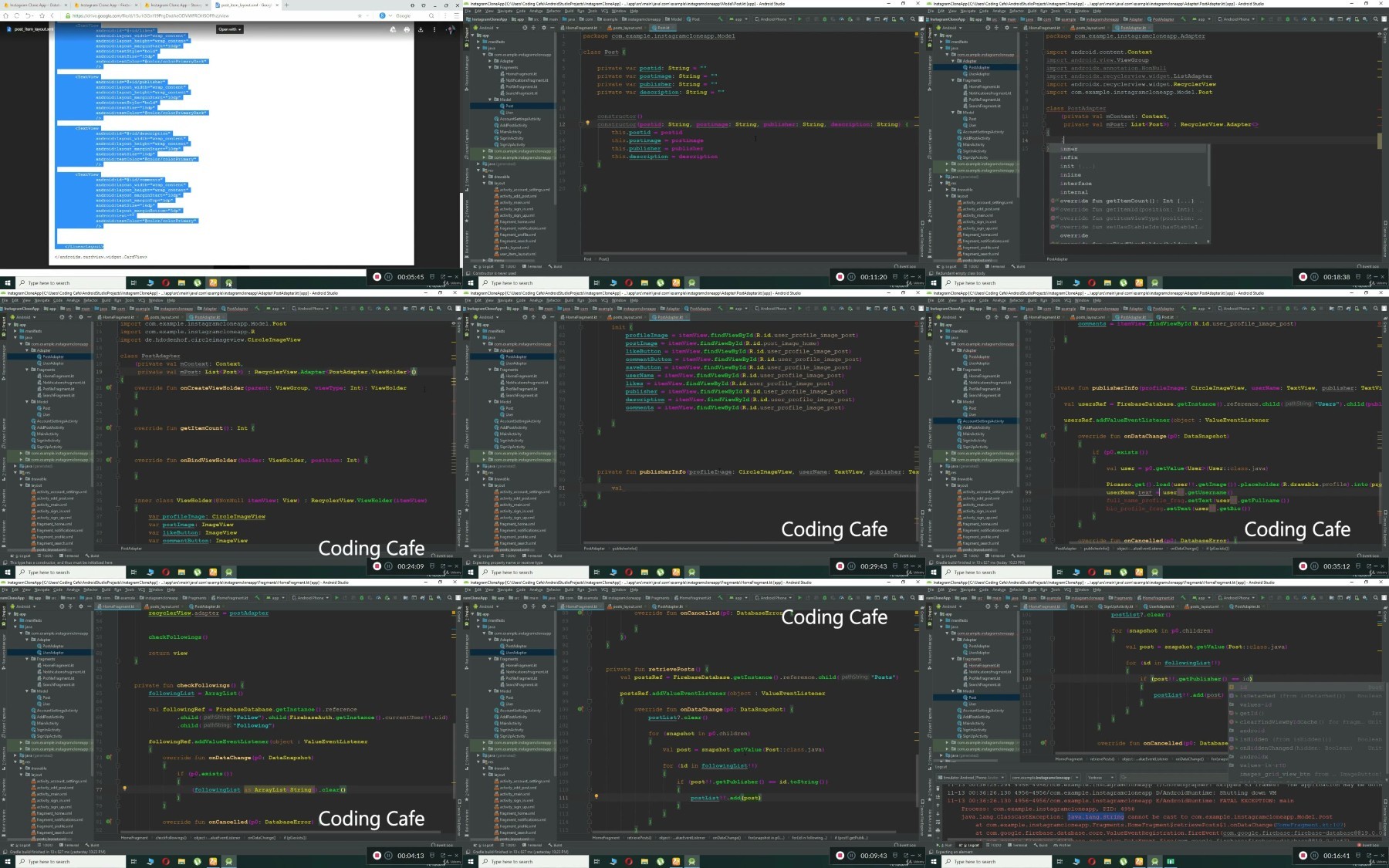
Task: Click the scroll-from-source target icon in 00:11:20 frame
Action: coord(525,28)
